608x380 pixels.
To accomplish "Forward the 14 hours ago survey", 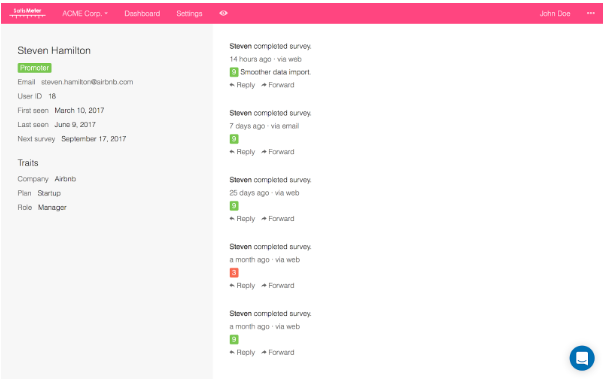I will pyautogui.click(x=278, y=85).
